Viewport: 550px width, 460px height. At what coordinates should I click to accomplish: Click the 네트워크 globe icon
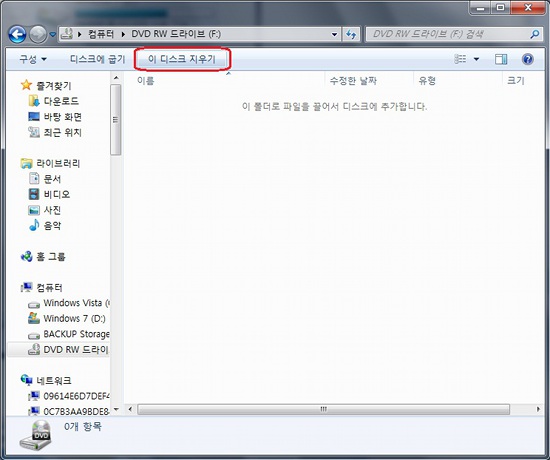tap(26, 380)
